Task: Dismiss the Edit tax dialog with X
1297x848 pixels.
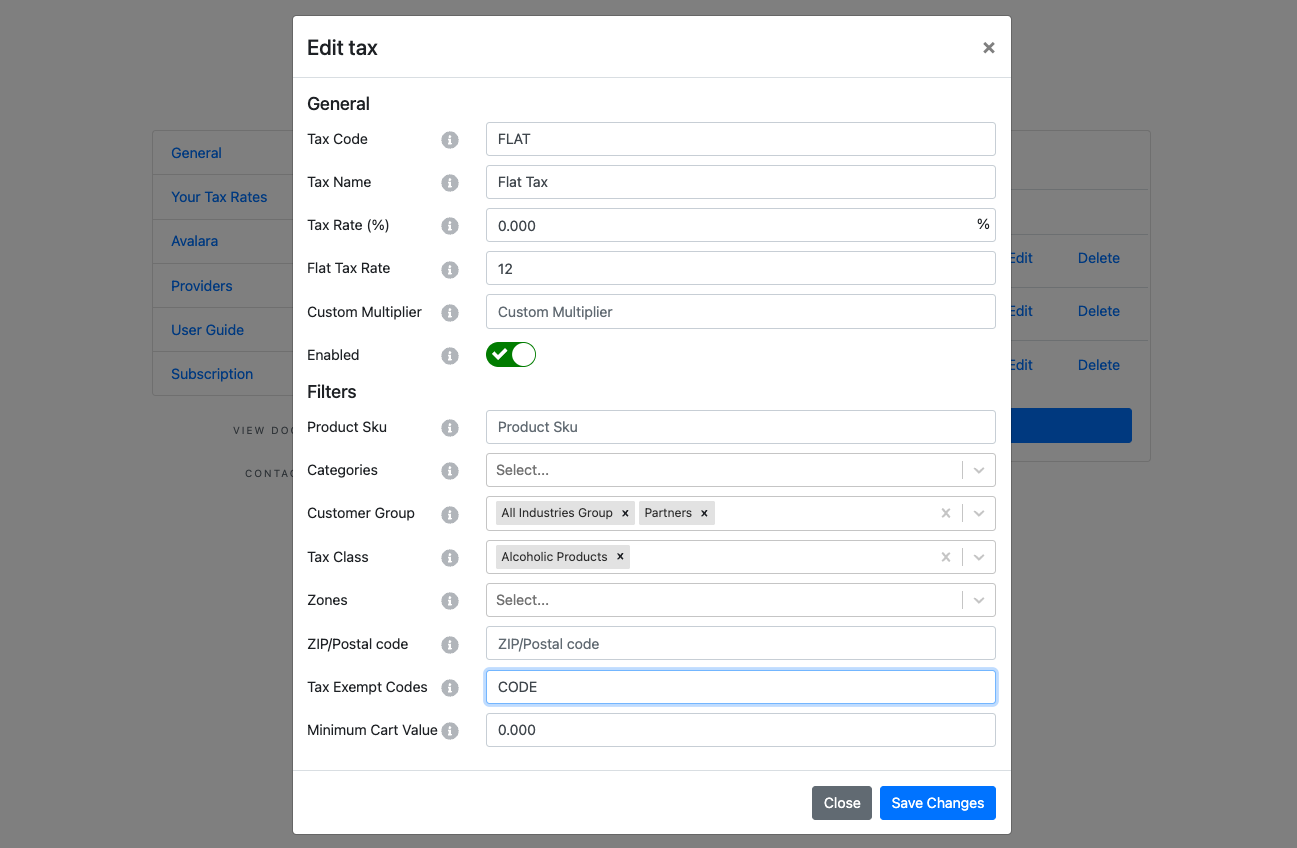Action: click(x=988, y=48)
